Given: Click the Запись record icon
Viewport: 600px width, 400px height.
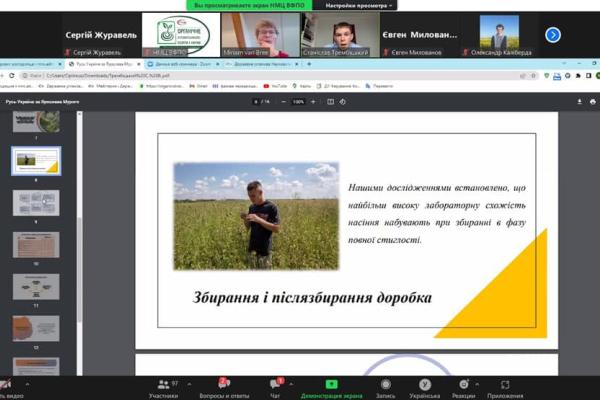Looking at the screenshot, I should pyautogui.click(x=385, y=388).
